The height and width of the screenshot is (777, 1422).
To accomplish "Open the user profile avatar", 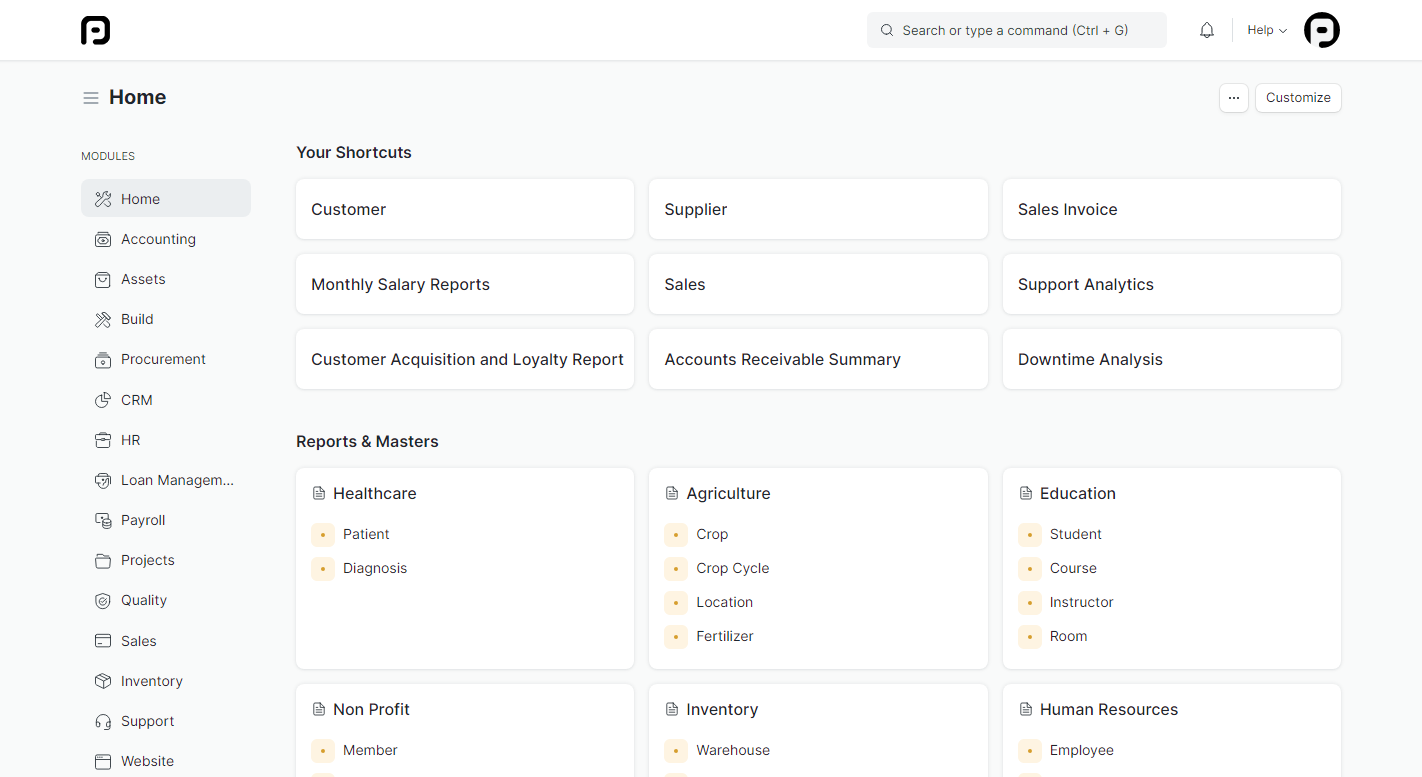I will tap(1321, 30).
